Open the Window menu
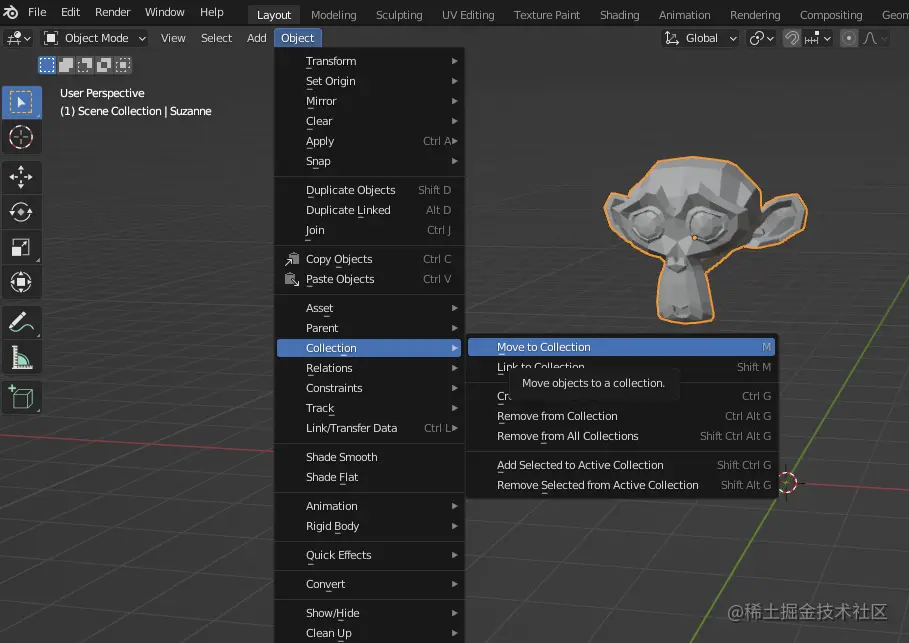 pos(165,12)
